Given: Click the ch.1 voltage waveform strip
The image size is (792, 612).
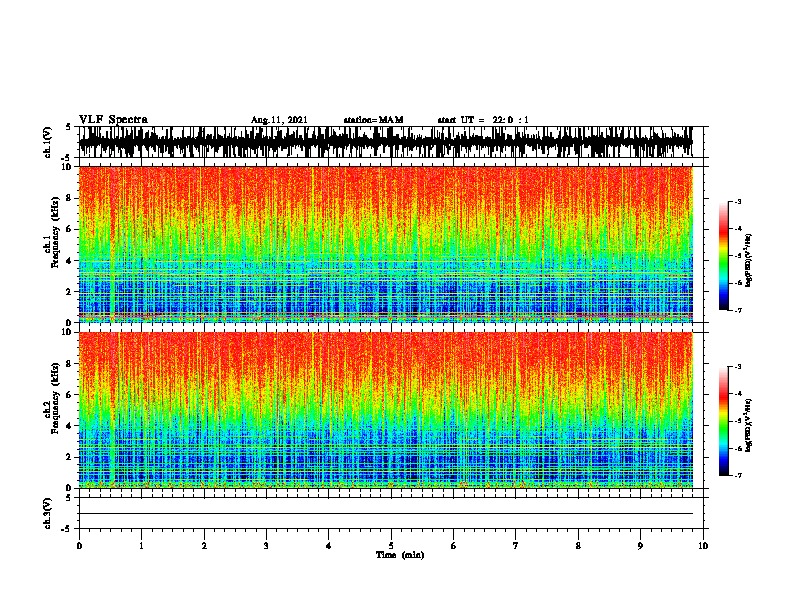Looking at the screenshot, I should tap(385, 142).
